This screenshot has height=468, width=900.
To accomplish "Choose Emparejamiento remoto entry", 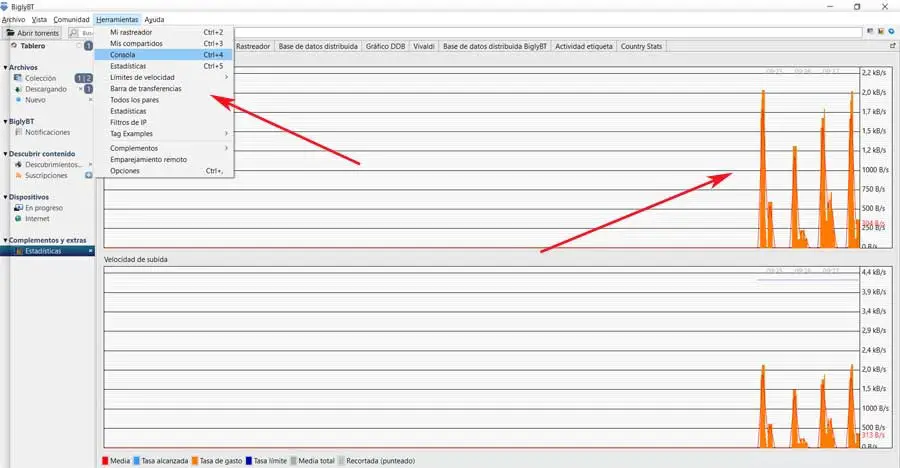I will tap(164, 160).
